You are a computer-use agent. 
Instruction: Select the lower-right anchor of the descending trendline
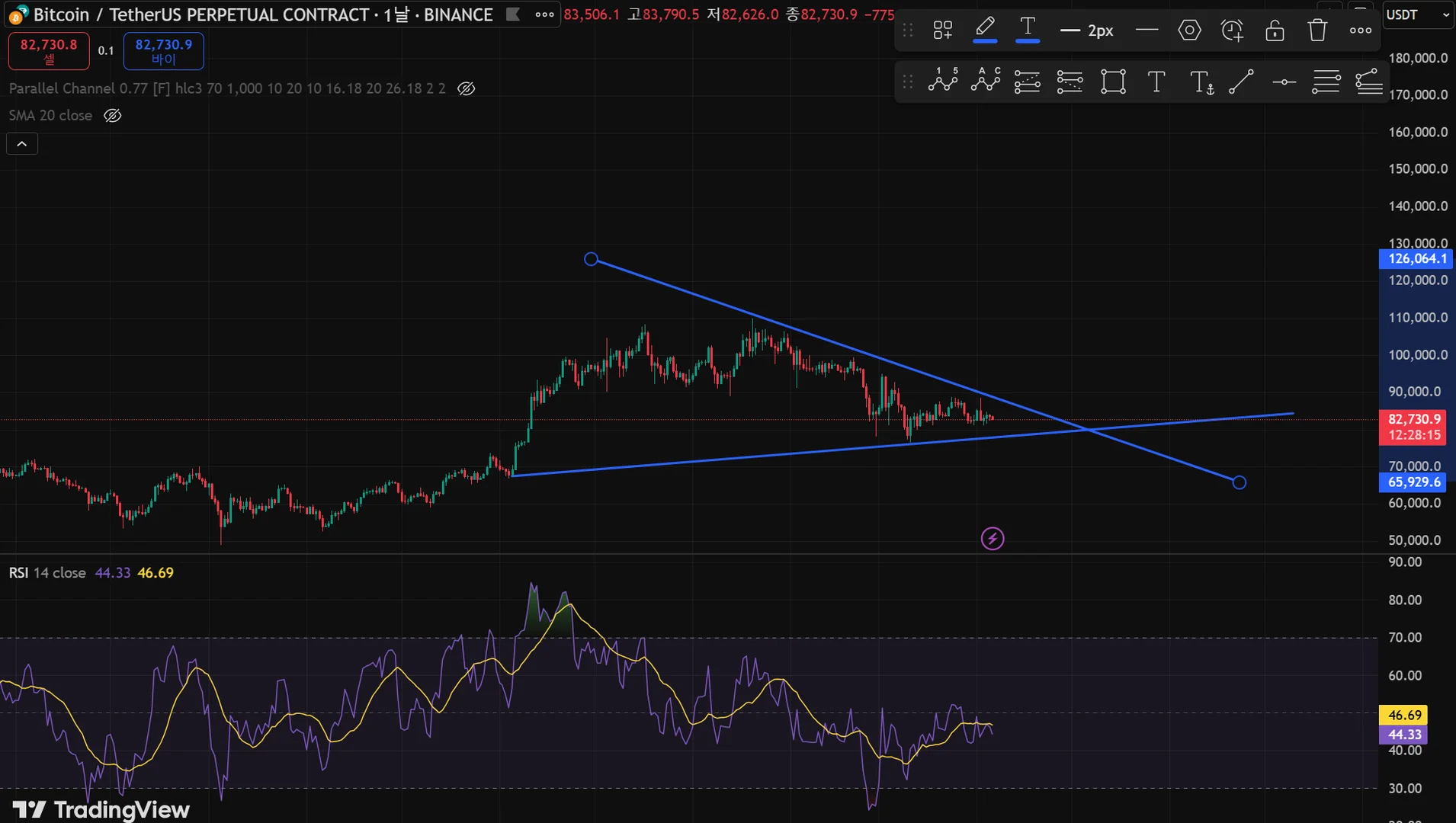coord(1240,482)
